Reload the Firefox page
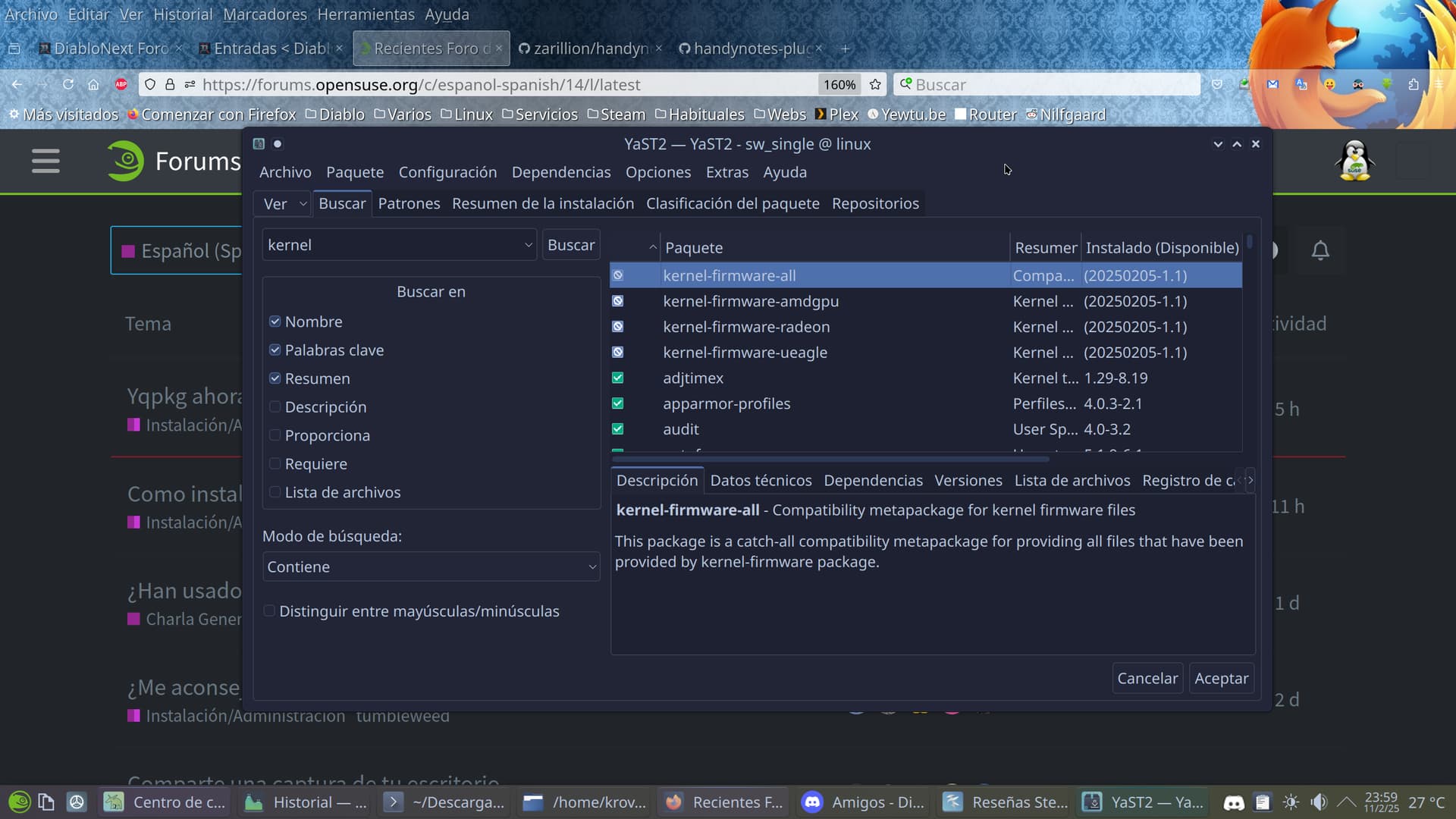1456x819 pixels. click(x=68, y=85)
